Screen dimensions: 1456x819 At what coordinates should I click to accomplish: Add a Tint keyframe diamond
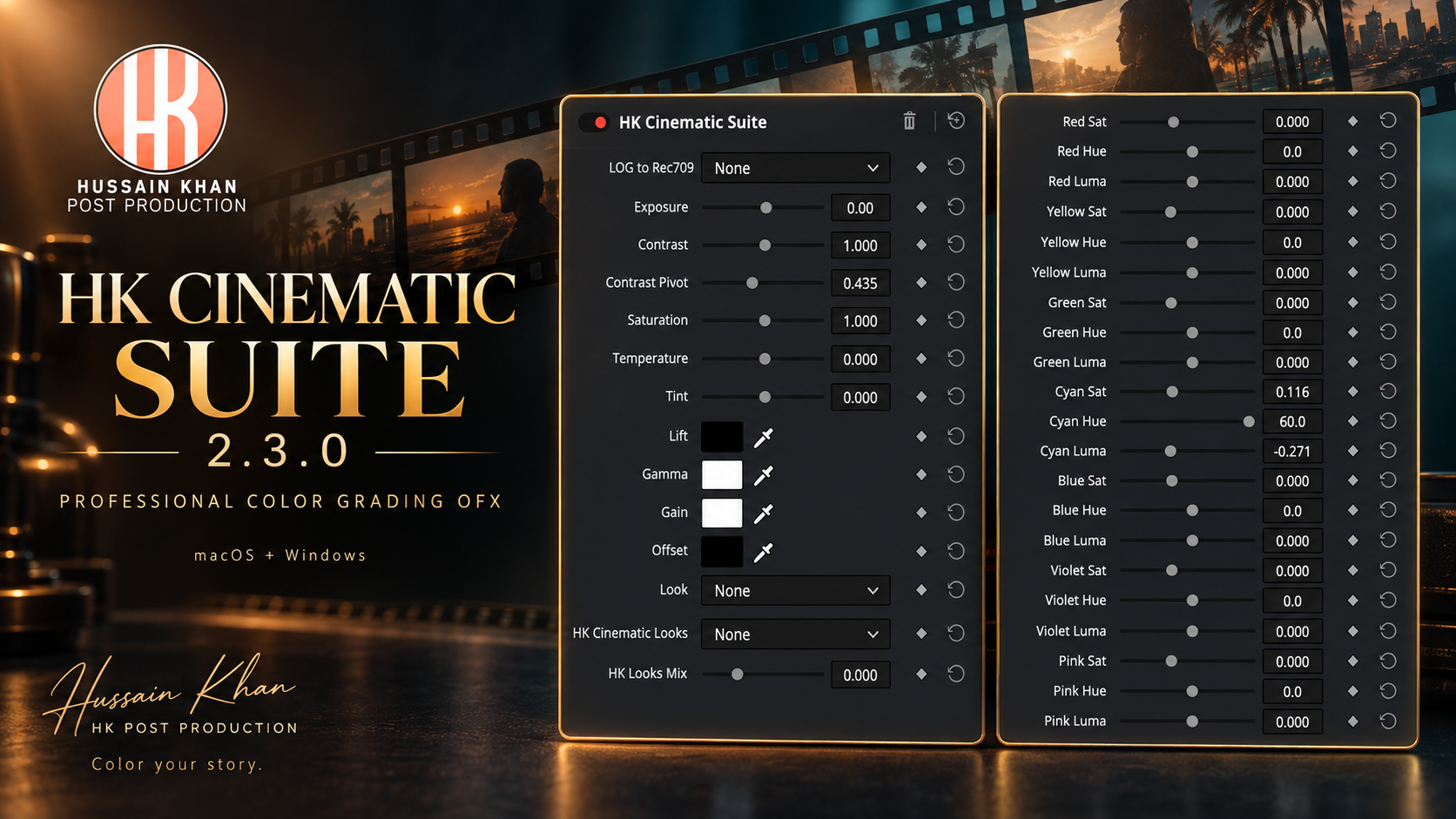coord(921,397)
